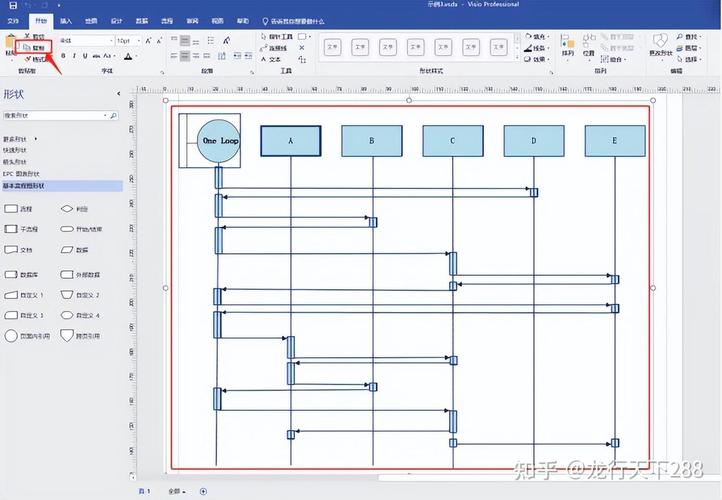
Task: Toggle Bold formatting
Action: (x=63, y=56)
